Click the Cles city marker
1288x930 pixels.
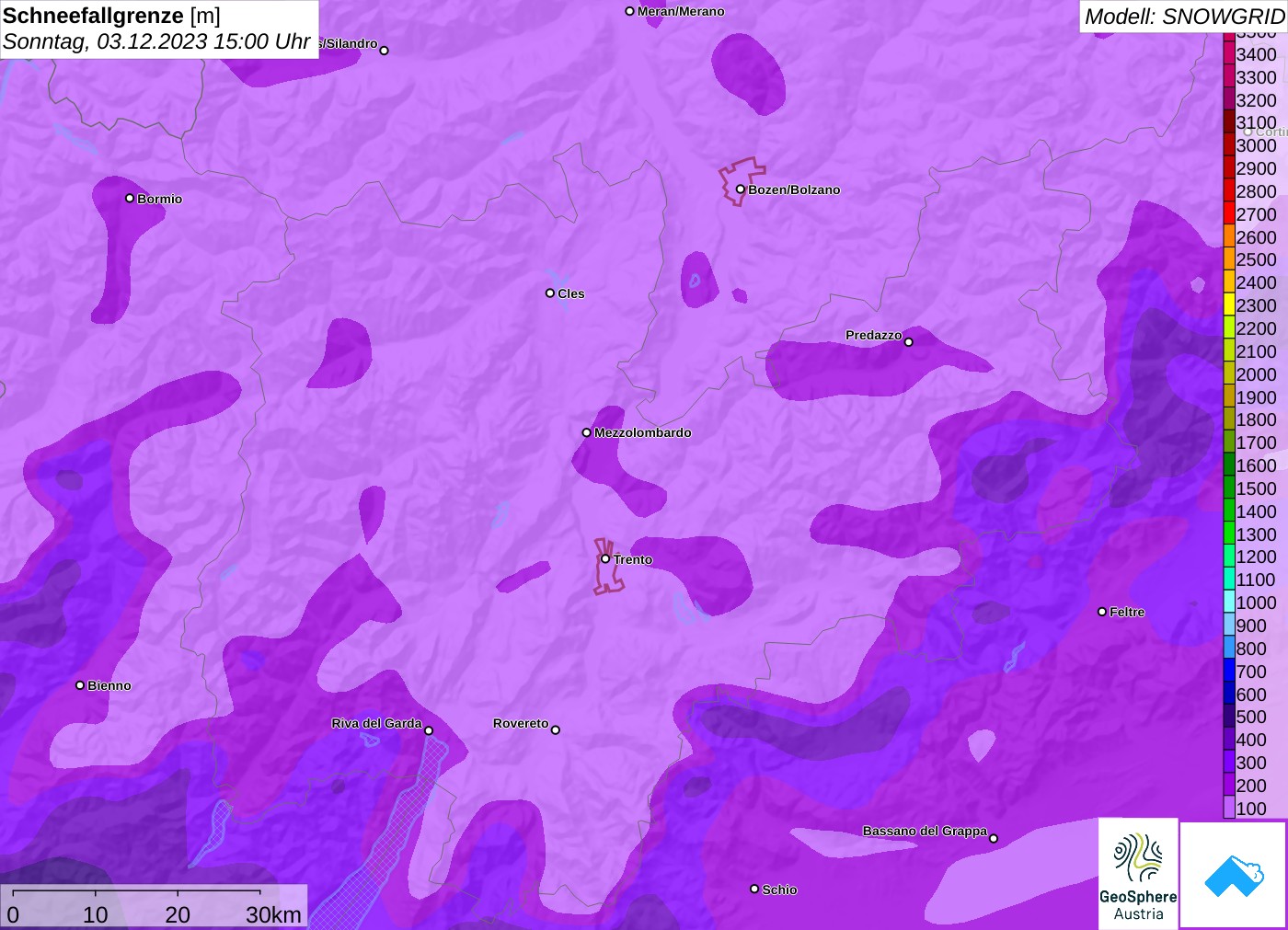550,293
